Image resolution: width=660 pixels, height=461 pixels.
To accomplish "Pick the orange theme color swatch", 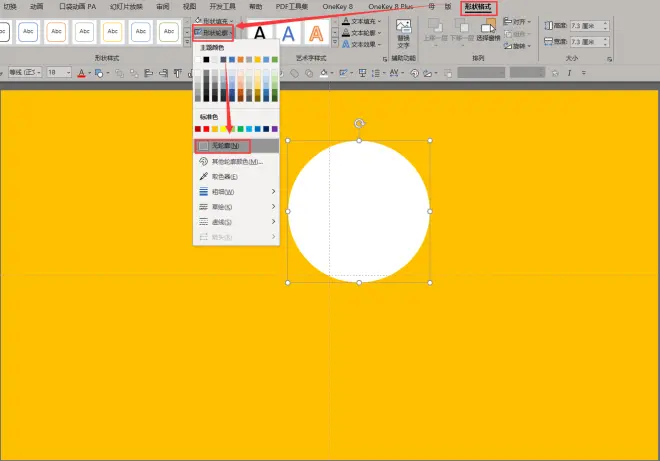I will click(240, 59).
